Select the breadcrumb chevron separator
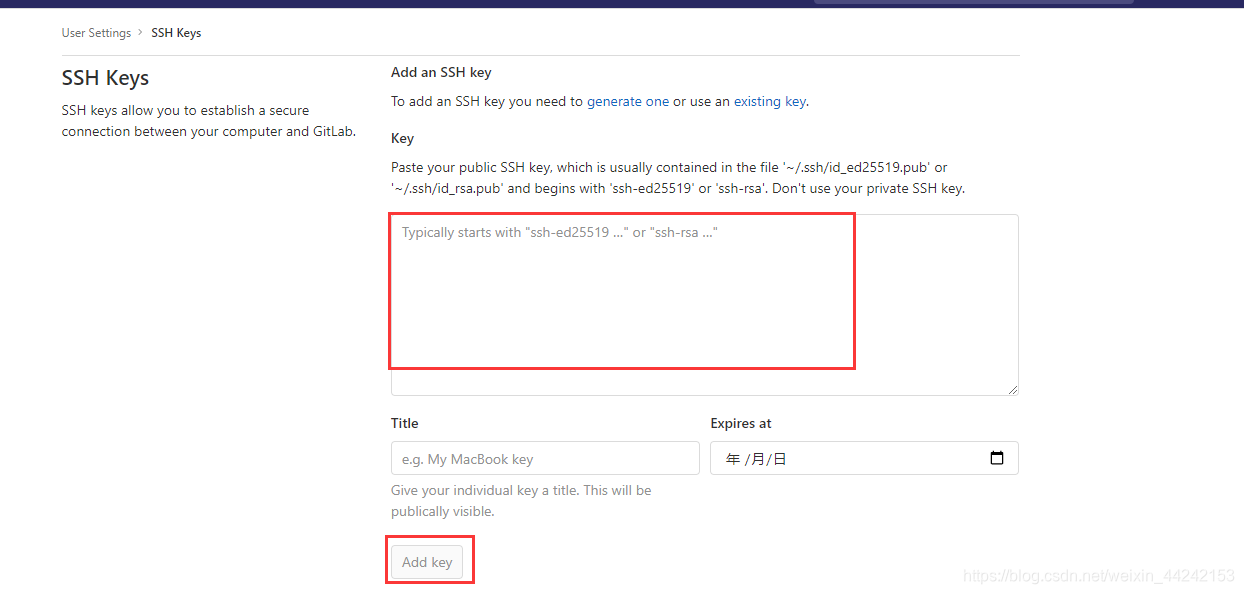This screenshot has width=1244, height=594. click(x=141, y=33)
